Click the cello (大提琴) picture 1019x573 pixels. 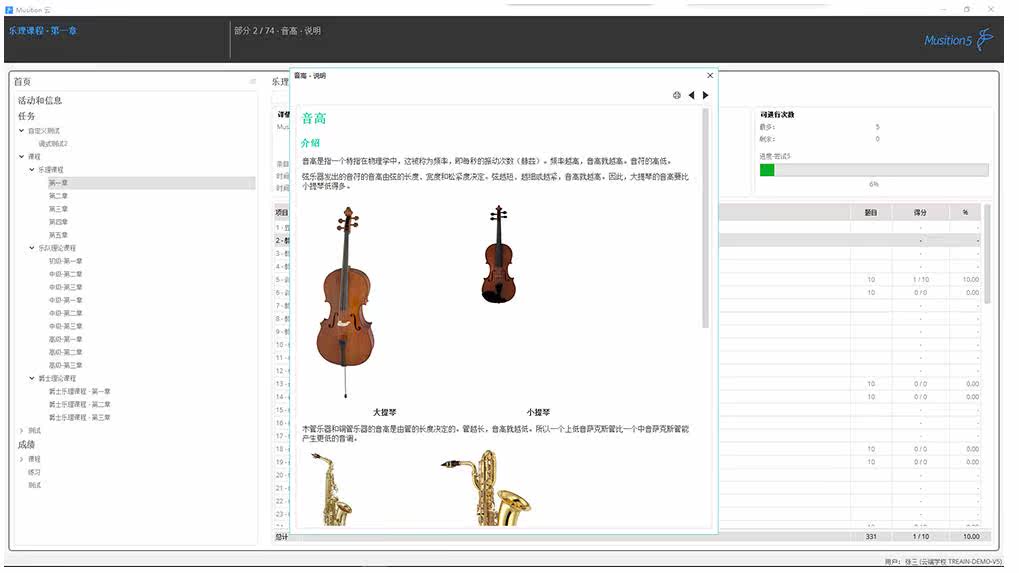[x=345, y=302]
